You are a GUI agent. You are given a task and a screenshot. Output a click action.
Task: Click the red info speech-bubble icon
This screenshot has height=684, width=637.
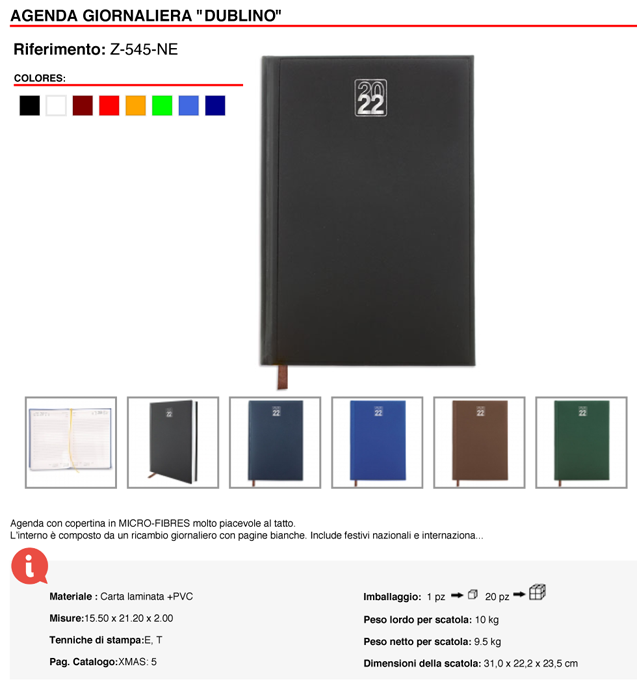tap(29, 566)
